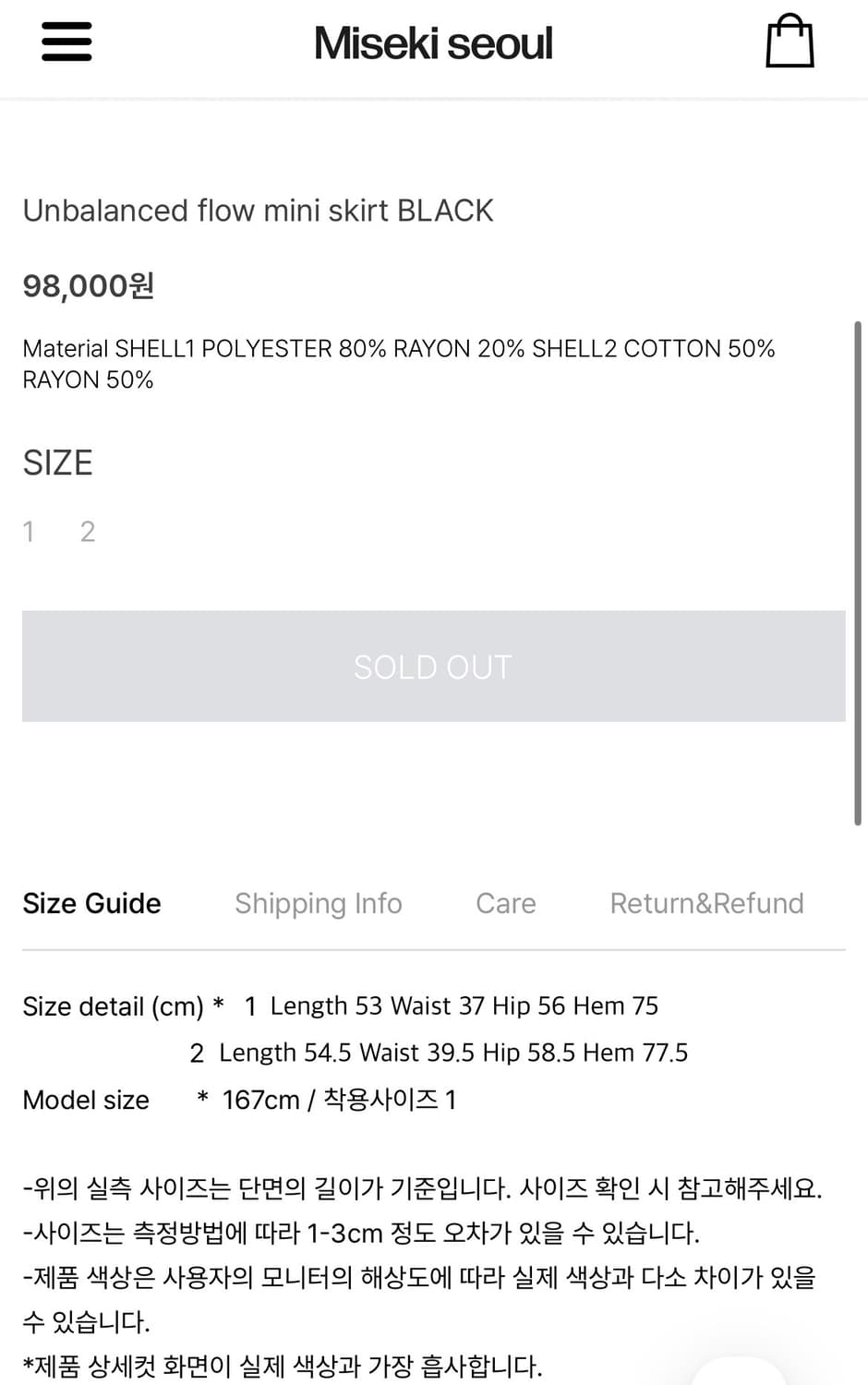This screenshot has width=868, height=1385.
Task: Switch to the Size Guide tab
Action: (91, 903)
